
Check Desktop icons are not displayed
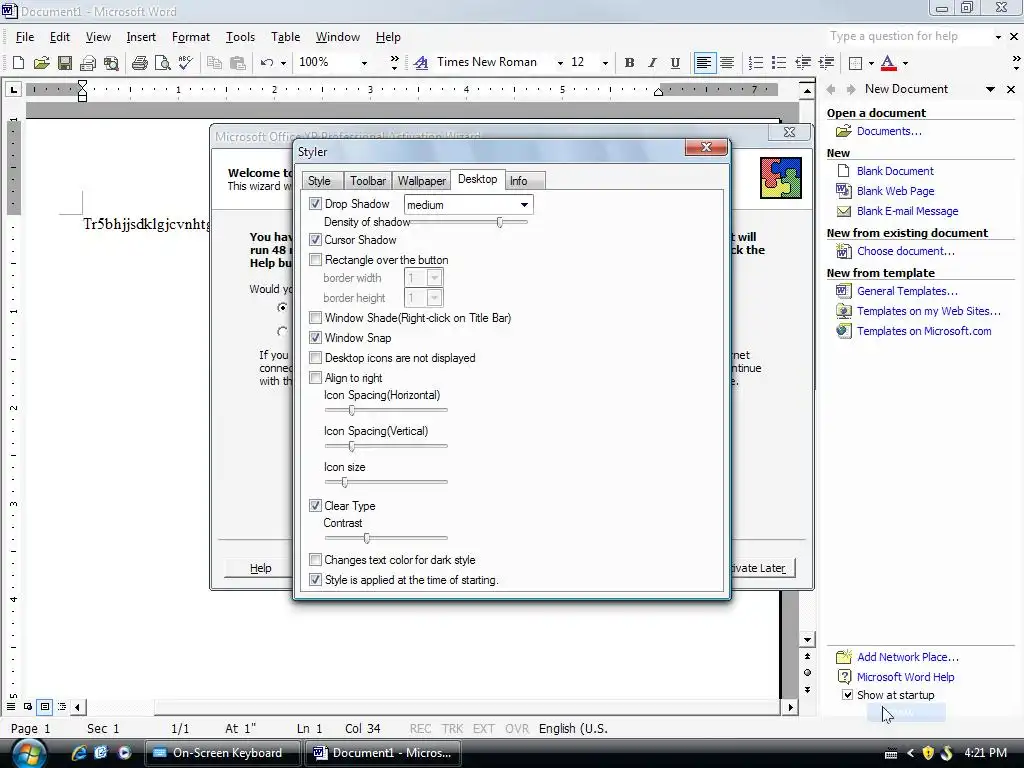[x=315, y=358]
